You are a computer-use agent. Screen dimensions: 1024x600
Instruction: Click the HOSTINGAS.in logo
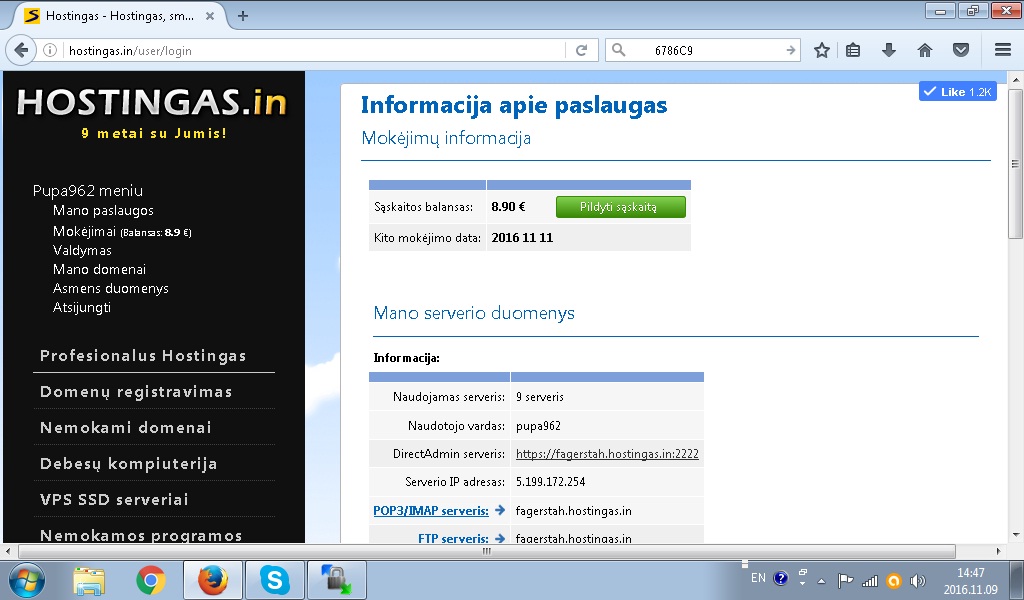152,103
